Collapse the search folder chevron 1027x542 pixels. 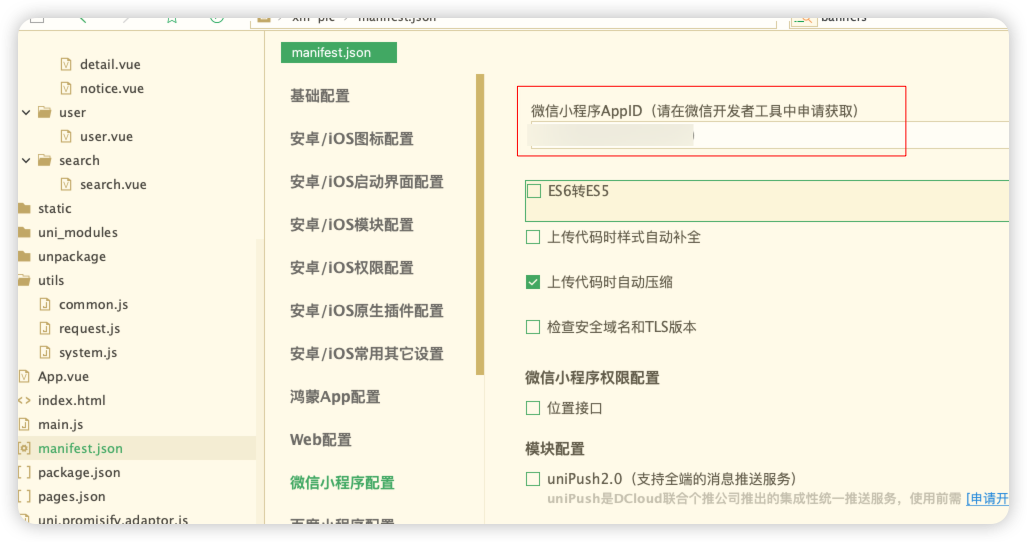coord(26,160)
